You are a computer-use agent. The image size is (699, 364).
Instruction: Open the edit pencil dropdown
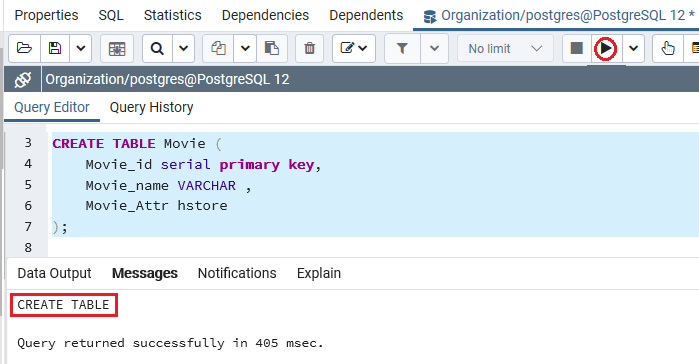tap(354, 48)
